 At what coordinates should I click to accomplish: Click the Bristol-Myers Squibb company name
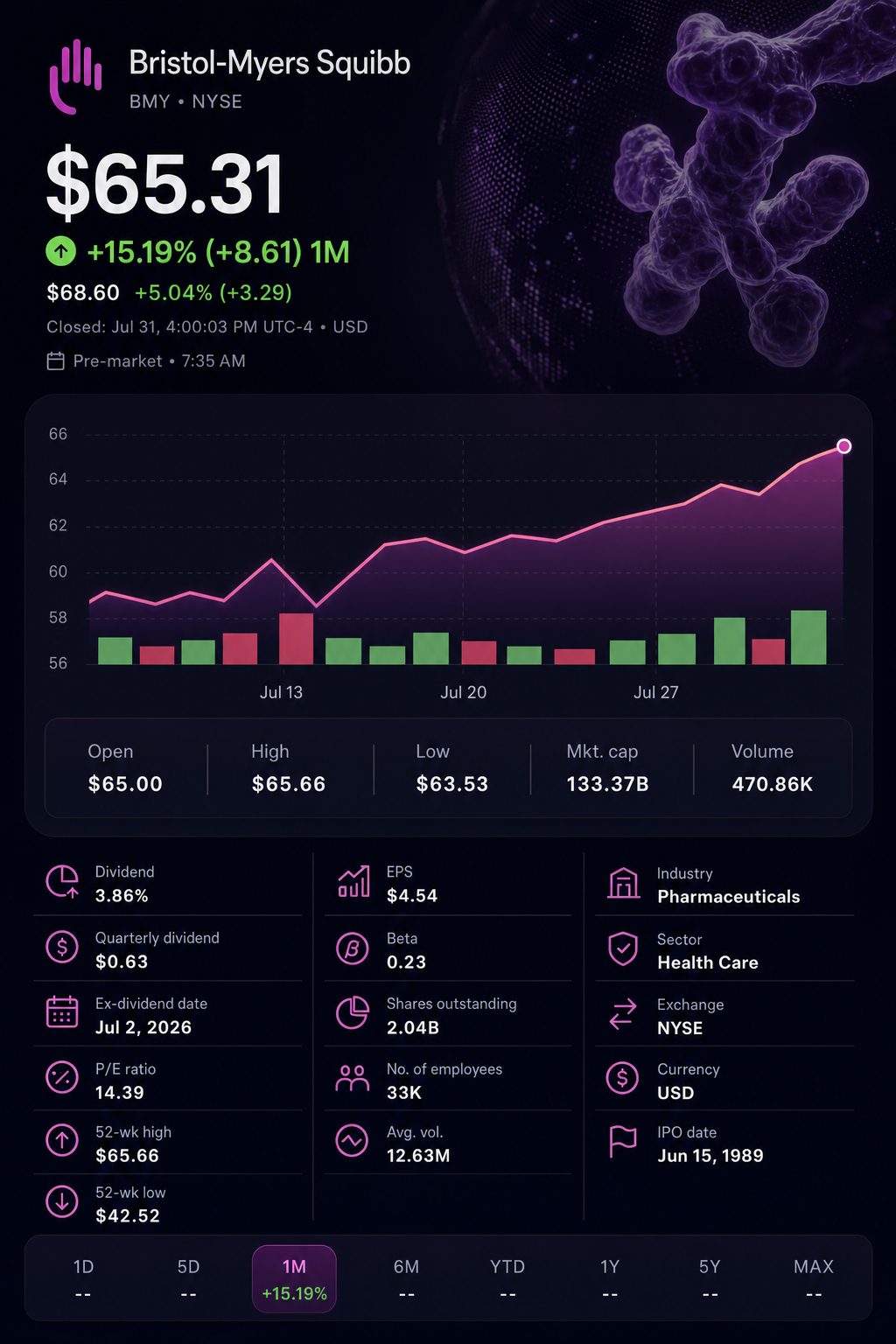point(269,63)
